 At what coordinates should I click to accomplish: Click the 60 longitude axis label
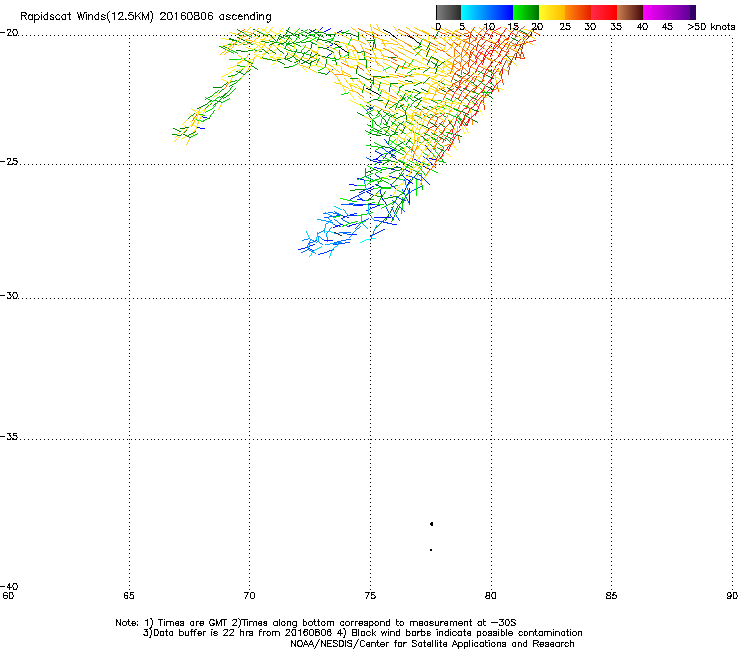pyautogui.click(x=8, y=596)
